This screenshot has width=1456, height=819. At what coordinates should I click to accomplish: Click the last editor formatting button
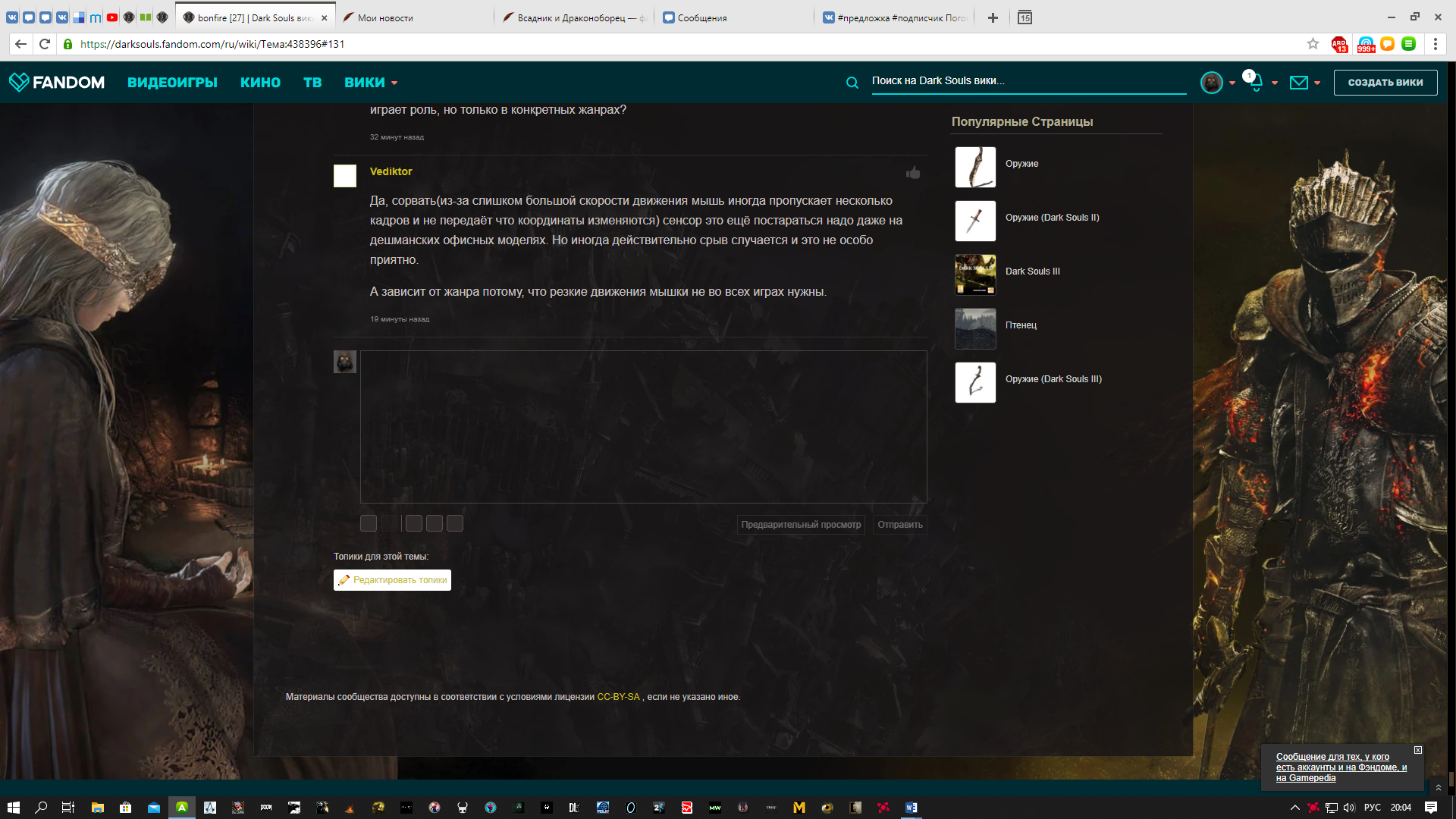point(455,523)
